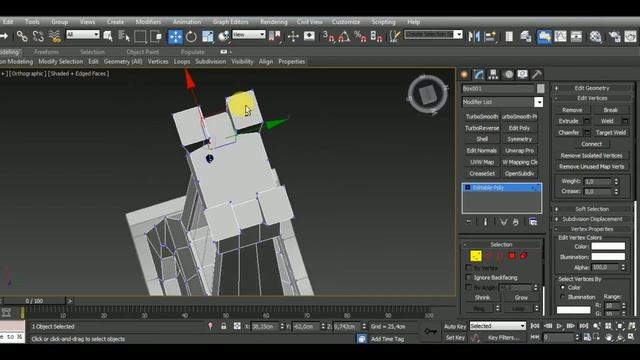Toggle the selection lock icon
The height and width of the screenshot is (360, 640).
pos(224,326)
